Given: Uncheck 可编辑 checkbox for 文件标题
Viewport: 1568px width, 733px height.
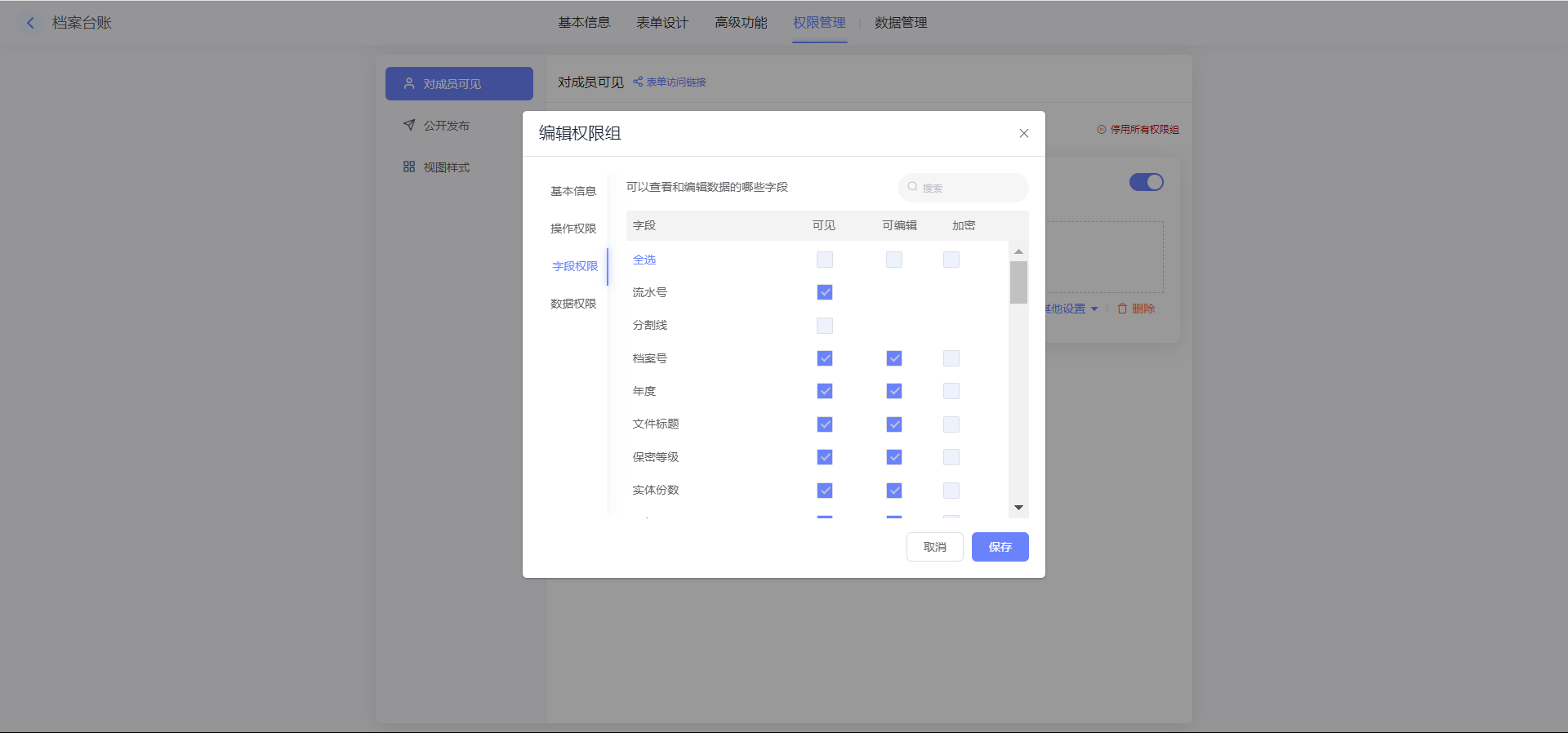Looking at the screenshot, I should pyautogui.click(x=894, y=424).
